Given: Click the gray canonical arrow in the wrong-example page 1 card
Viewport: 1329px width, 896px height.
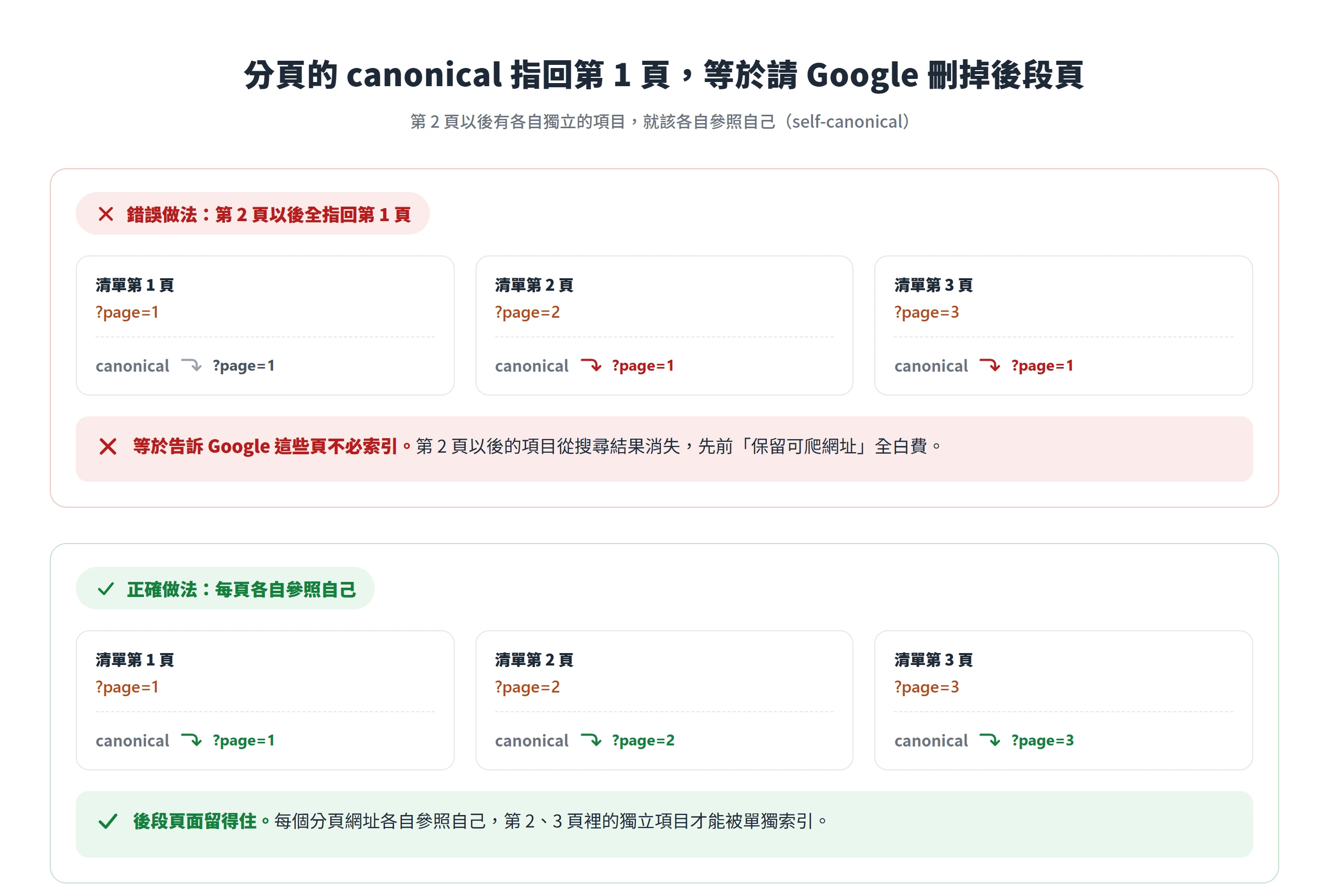Looking at the screenshot, I should tap(191, 364).
